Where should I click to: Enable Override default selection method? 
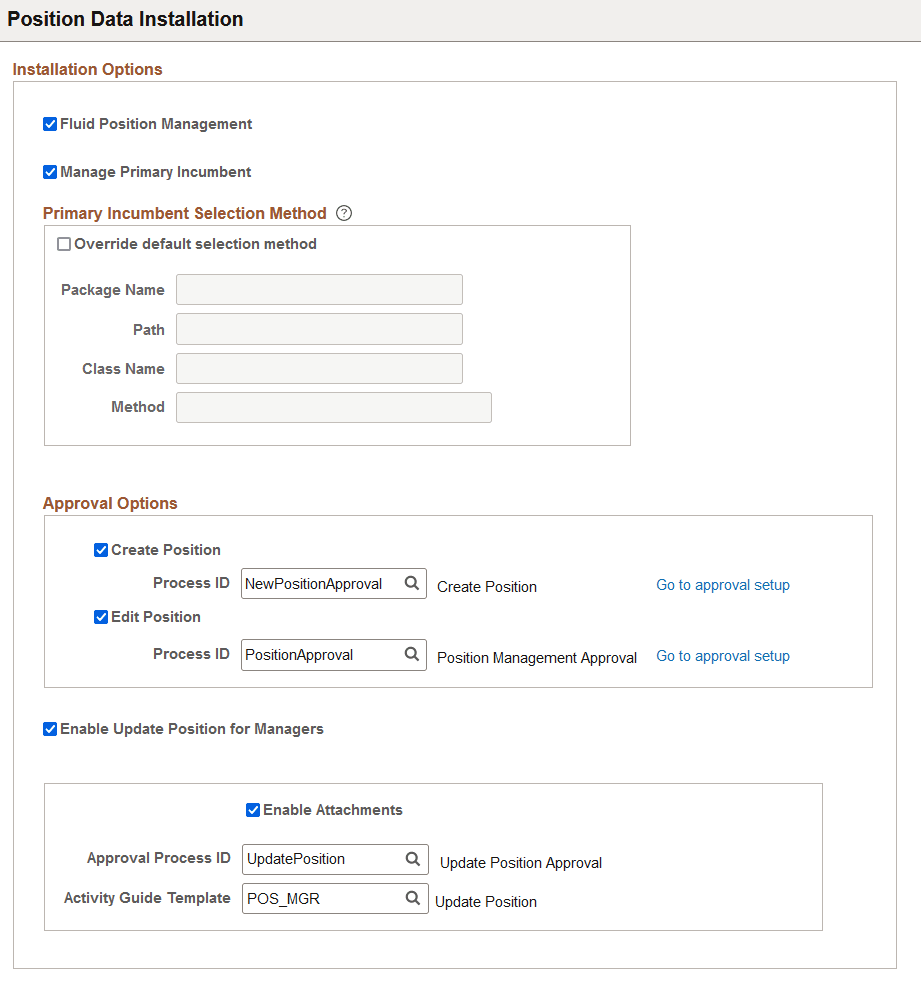(64, 243)
